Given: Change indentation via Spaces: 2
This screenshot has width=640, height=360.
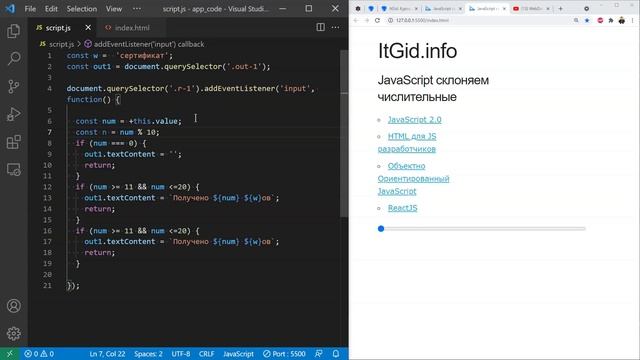Looking at the screenshot, I should (148, 354).
